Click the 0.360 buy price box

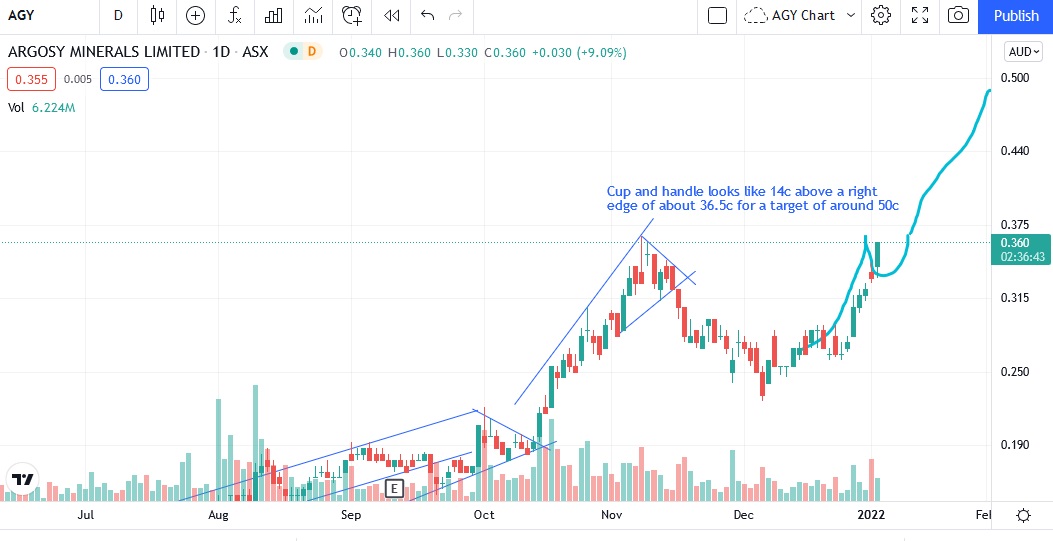(x=124, y=80)
